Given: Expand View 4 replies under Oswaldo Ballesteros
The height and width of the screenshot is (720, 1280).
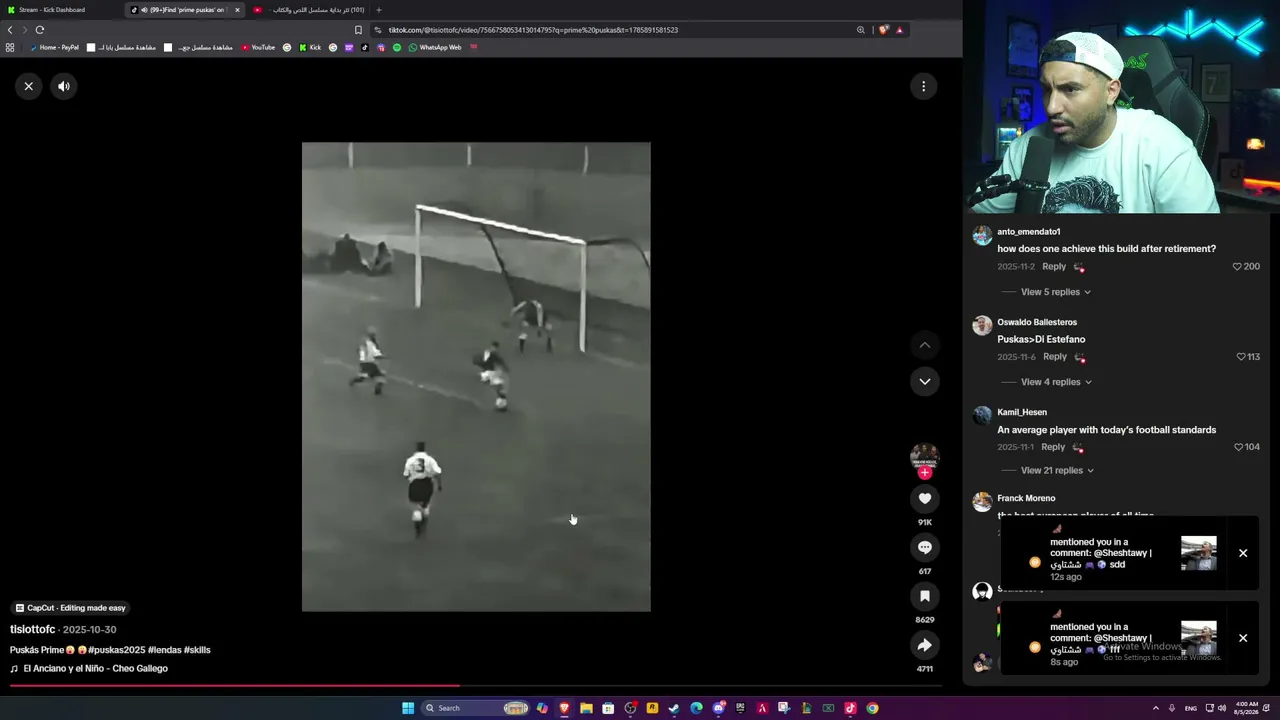Looking at the screenshot, I should tap(1055, 382).
